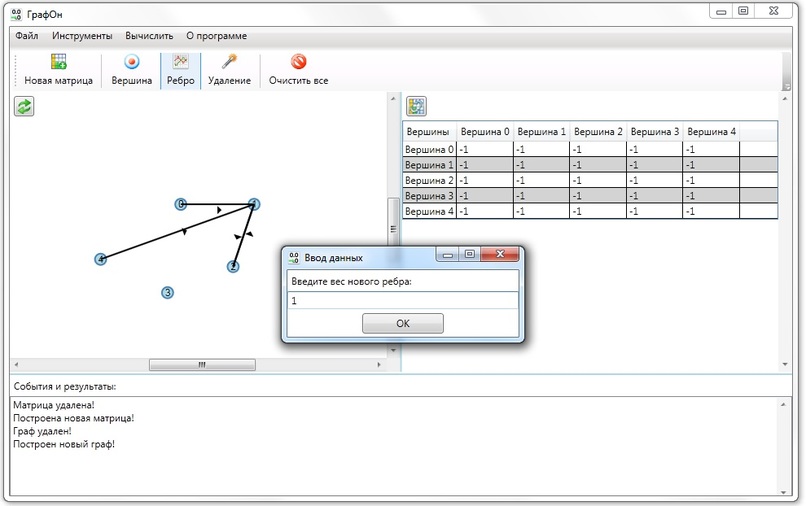Minimize the Ввод данных dialog

pyautogui.click(x=448, y=254)
